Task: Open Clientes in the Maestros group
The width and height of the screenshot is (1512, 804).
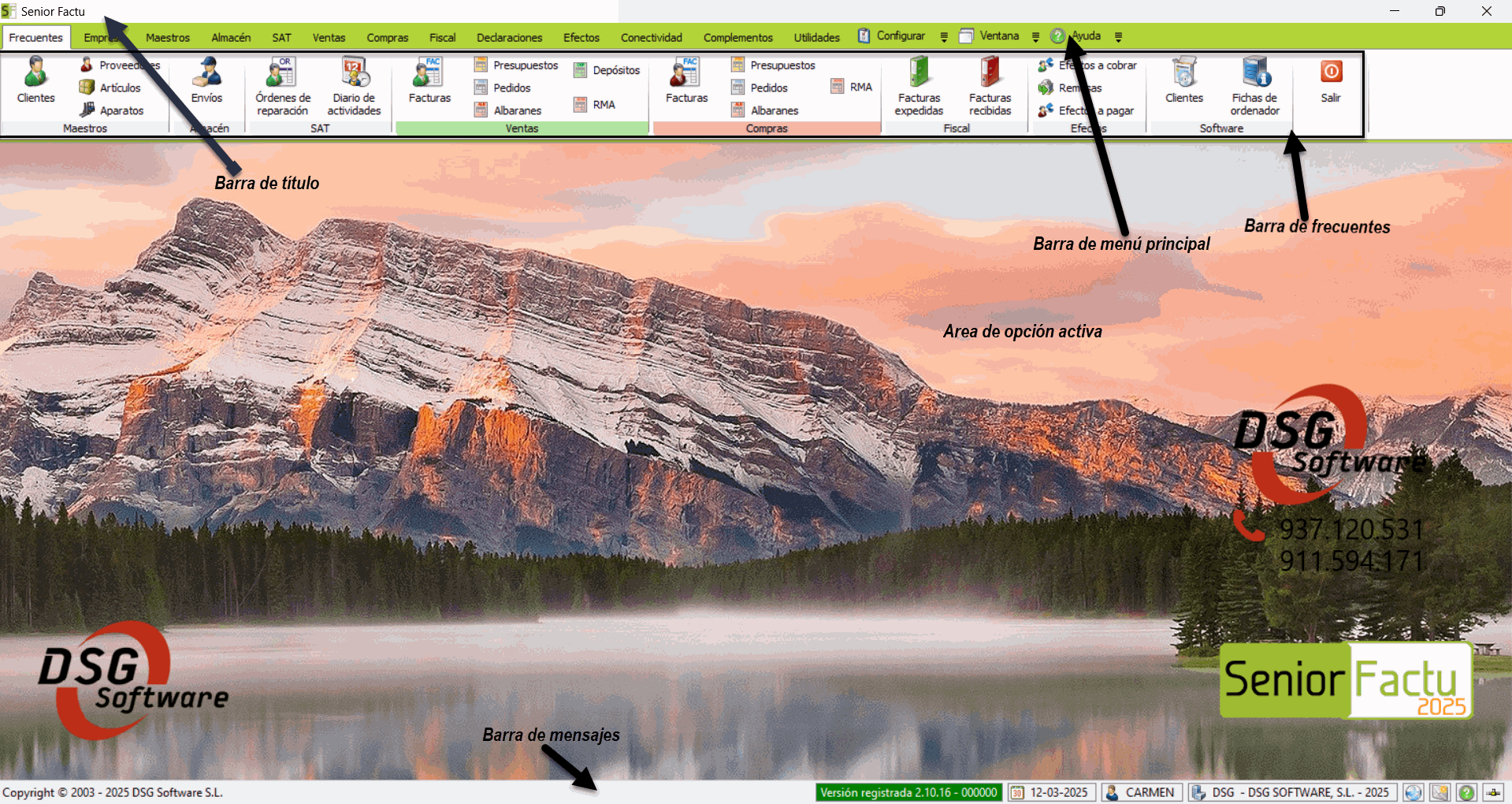Action: [x=35, y=80]
